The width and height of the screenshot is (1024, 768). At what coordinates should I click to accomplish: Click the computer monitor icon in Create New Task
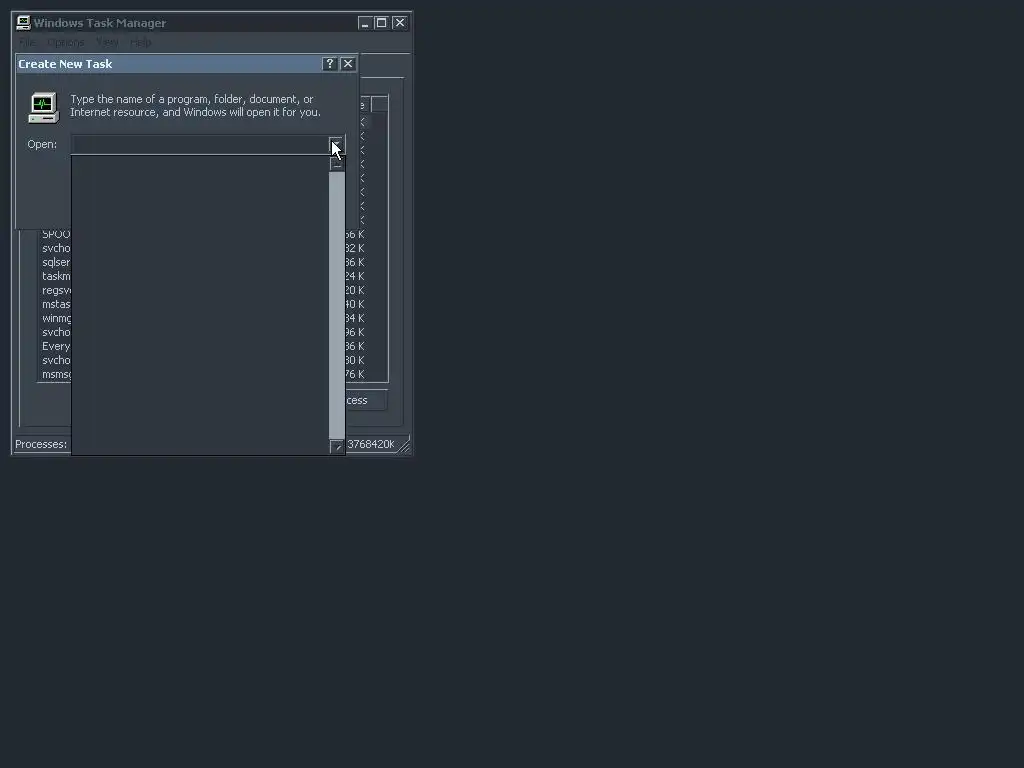click(x=43, y=108)
